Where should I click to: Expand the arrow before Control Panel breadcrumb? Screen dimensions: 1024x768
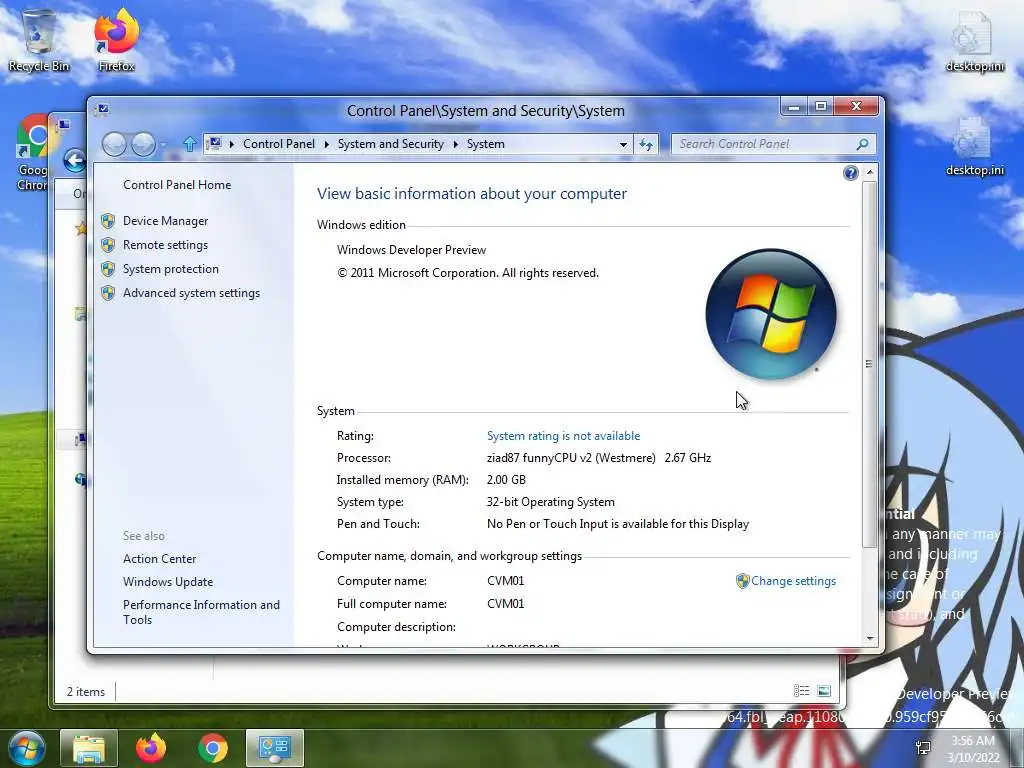tap(231, 144)
